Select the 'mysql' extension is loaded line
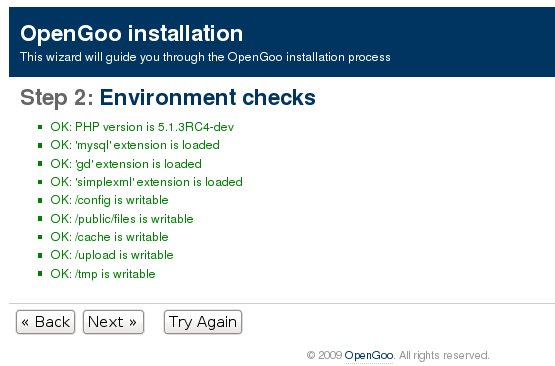Viewport: 555px width, 366px height. pos(135,145)
